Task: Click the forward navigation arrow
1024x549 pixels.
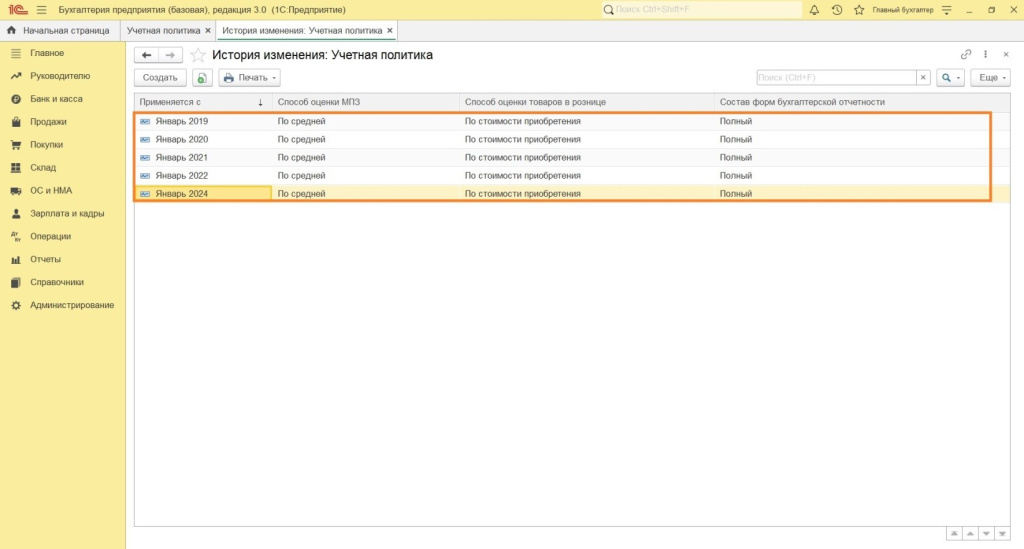Action: pyautogui.click(x=170, y=55)
